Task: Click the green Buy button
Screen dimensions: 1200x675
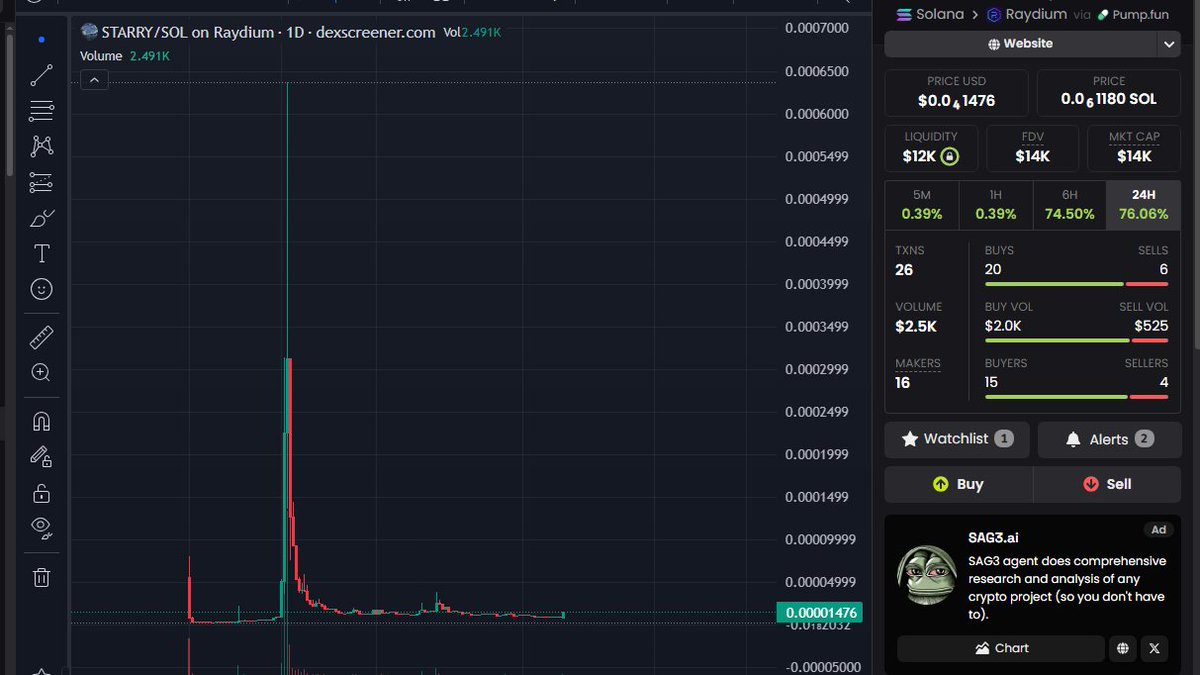Action: pos(958,484)
